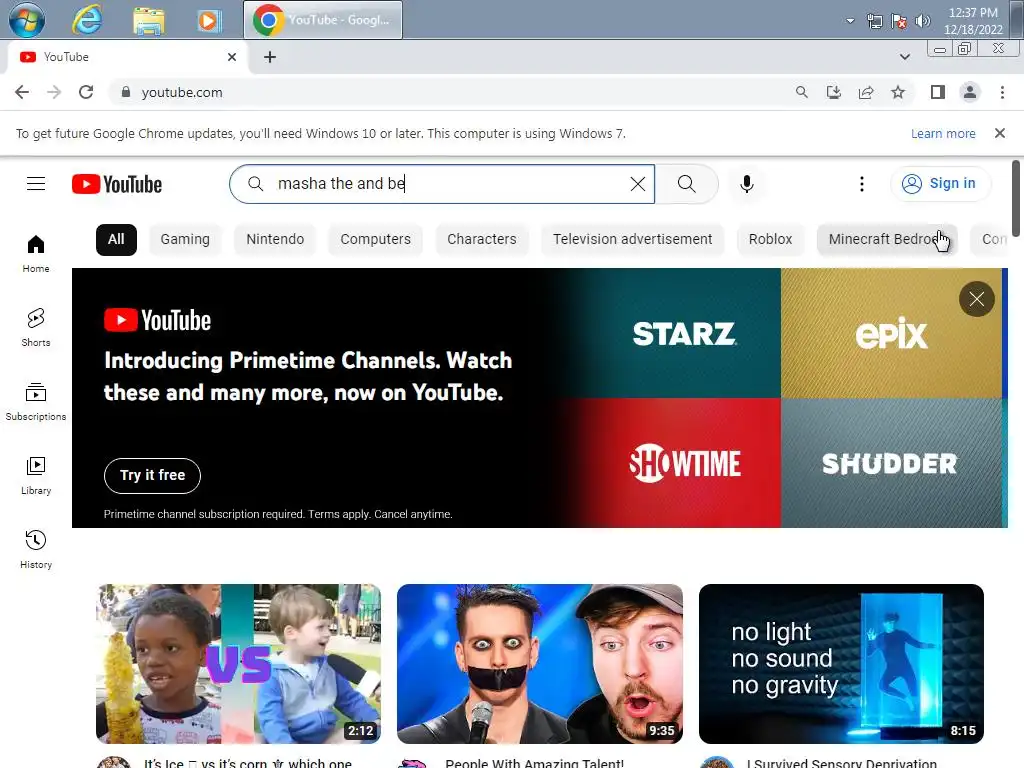Click the install app icon in address bar

pos(834,92)
